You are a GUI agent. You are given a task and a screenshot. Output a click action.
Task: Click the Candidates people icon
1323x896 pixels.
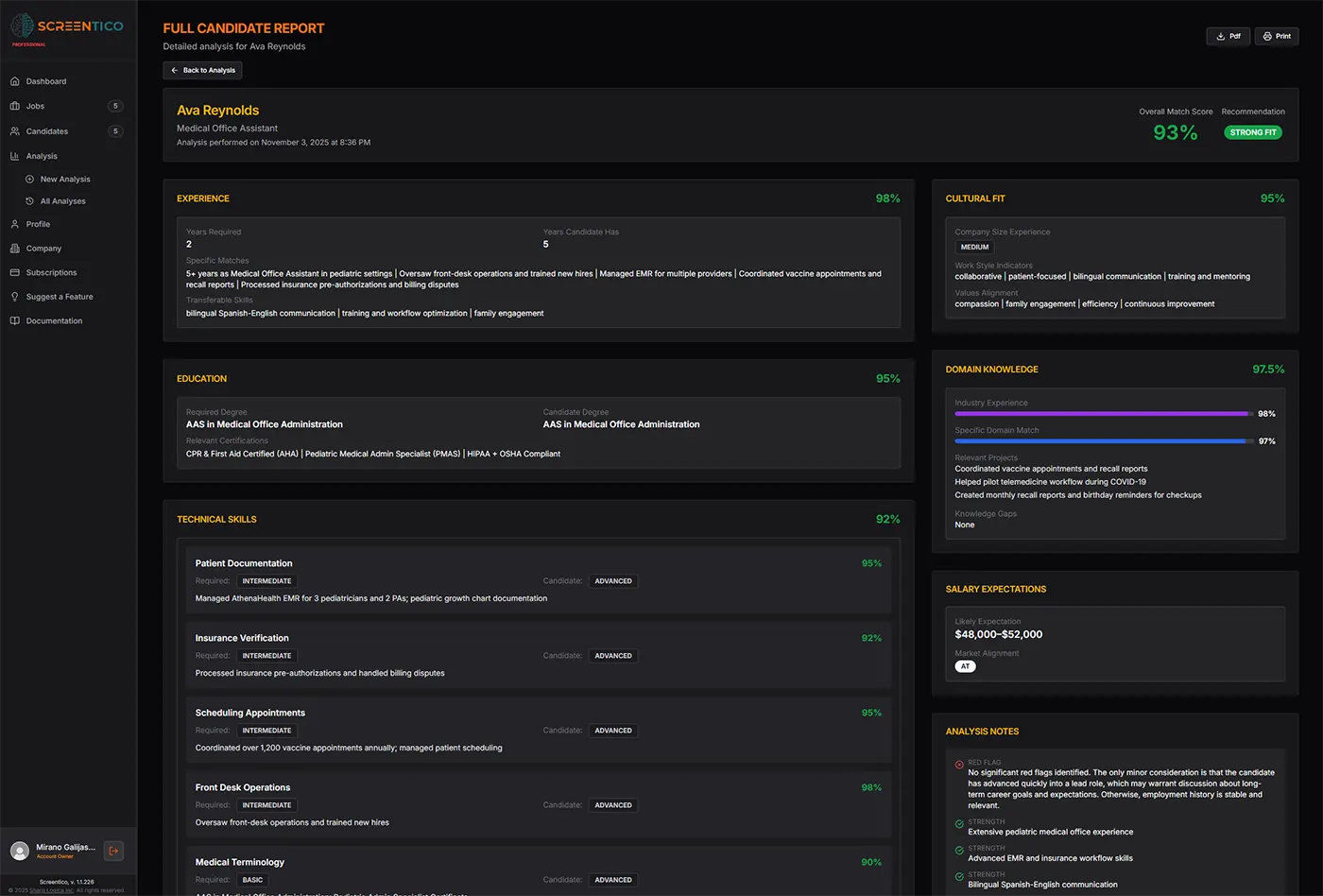(14, 130)
